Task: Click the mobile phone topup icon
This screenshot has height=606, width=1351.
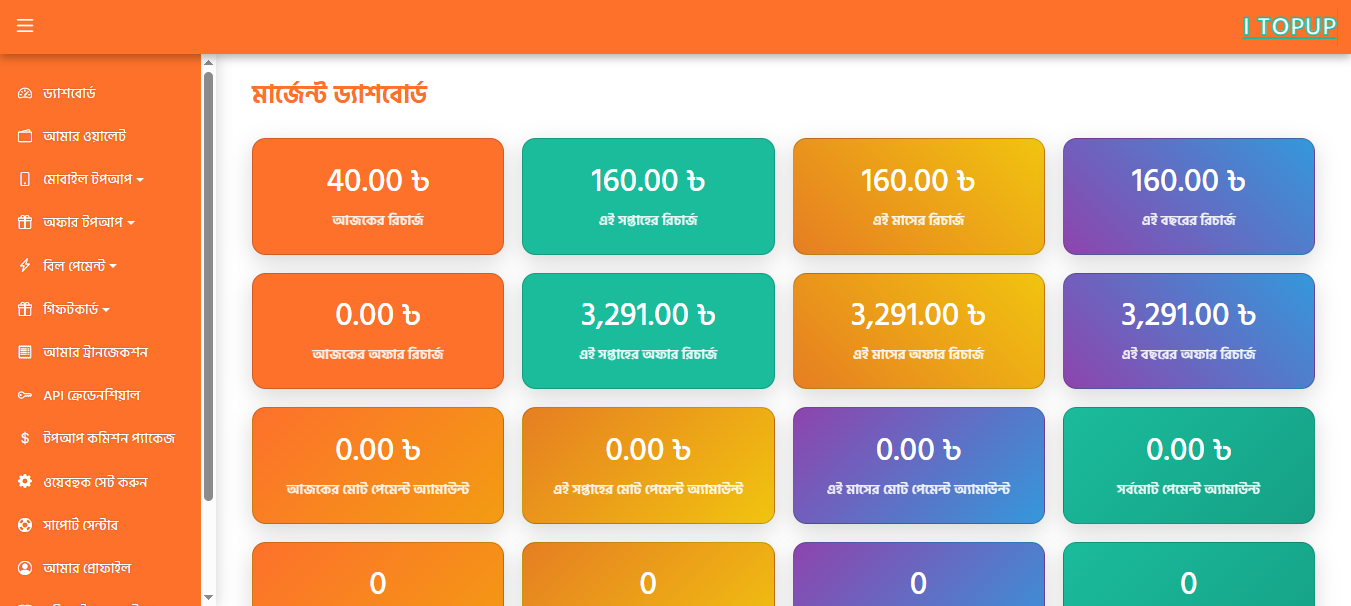Action: 25,180
